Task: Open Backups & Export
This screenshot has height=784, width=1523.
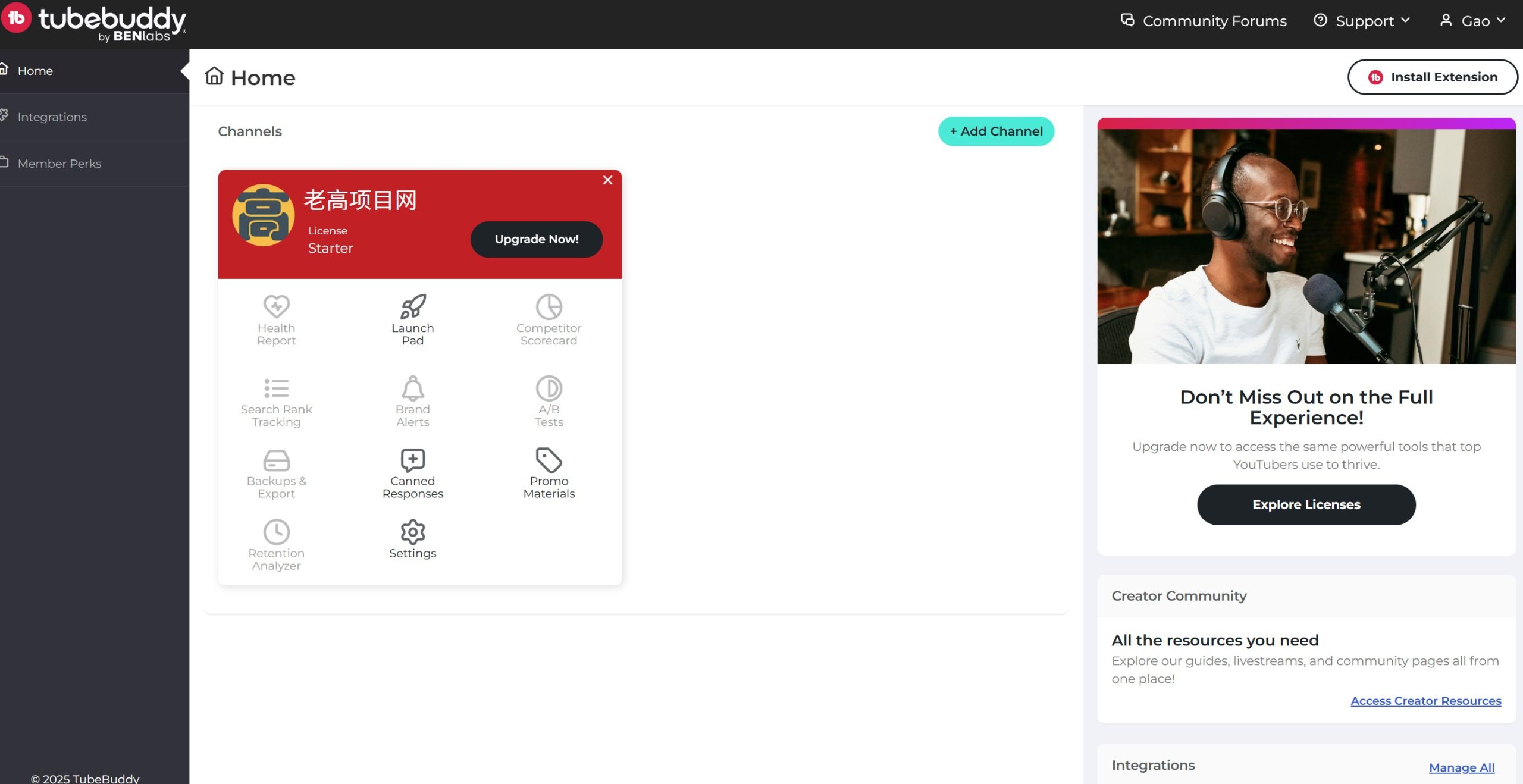Action: coord(276,474)
